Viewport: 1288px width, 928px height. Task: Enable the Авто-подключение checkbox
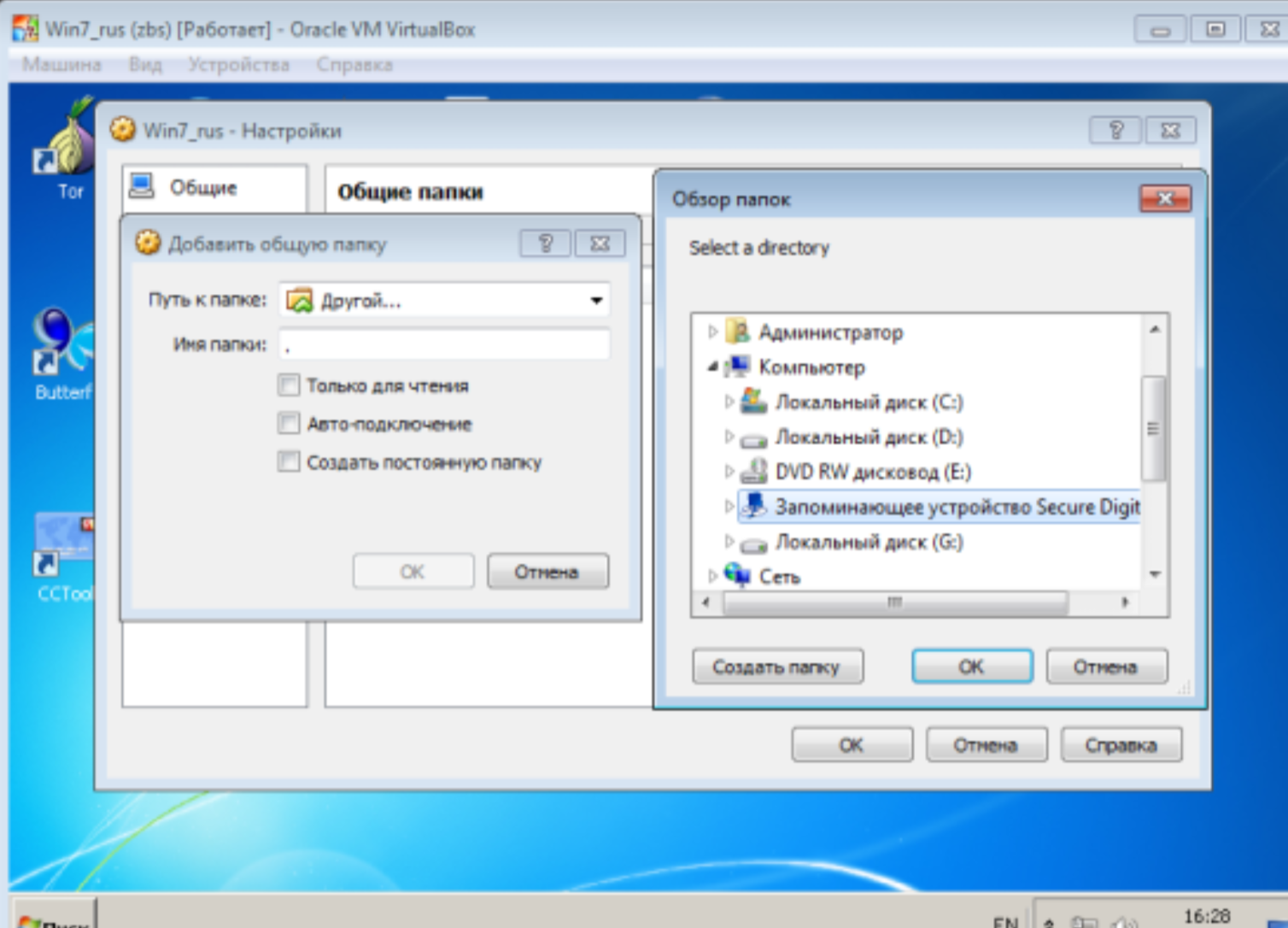pos(289,423)
